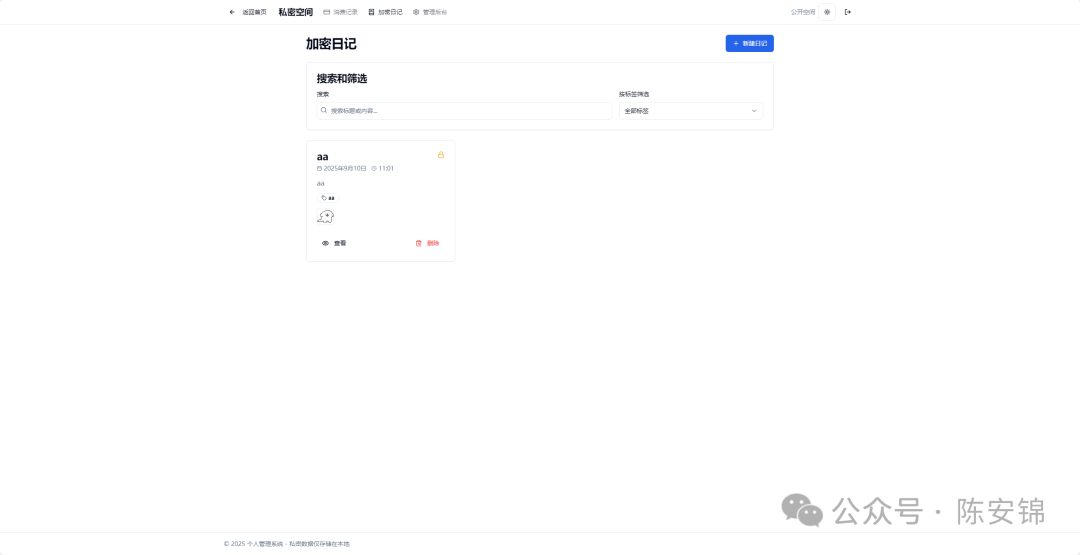Toggle the light/dark theme sun icon
Viewport: 1080px width, 555px height.
[827, 12]
